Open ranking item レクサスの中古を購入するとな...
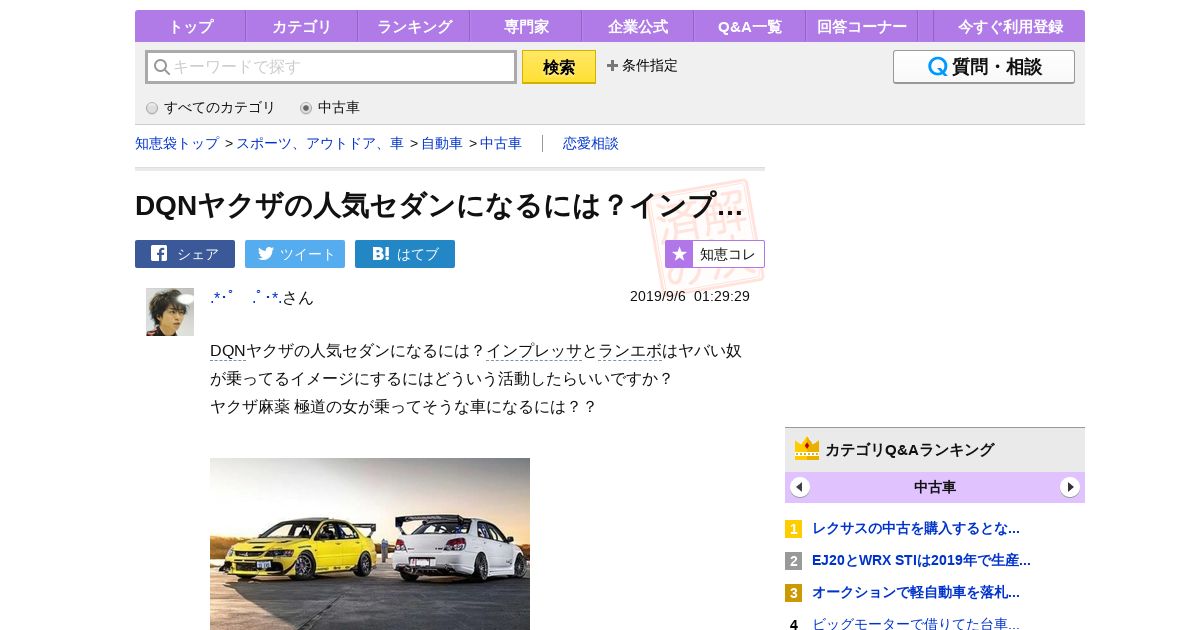This screenshot has width=1200, height=630. (x=916, y=529)
